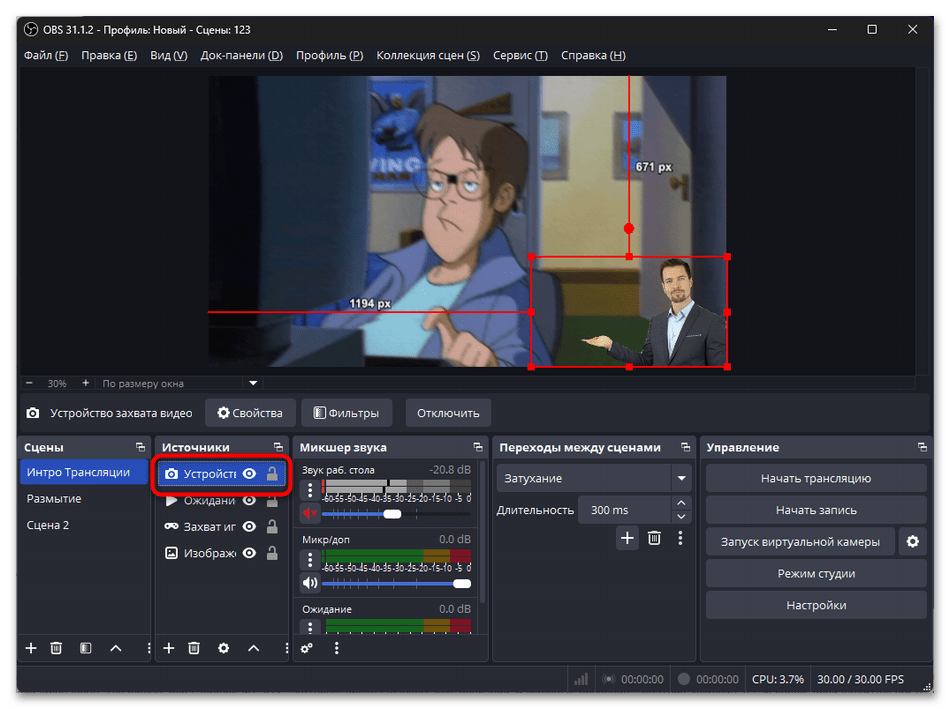This screenshot has height=709, width=950.
Task: Open mixer panel options menu dots
Action: coord(336,648)
